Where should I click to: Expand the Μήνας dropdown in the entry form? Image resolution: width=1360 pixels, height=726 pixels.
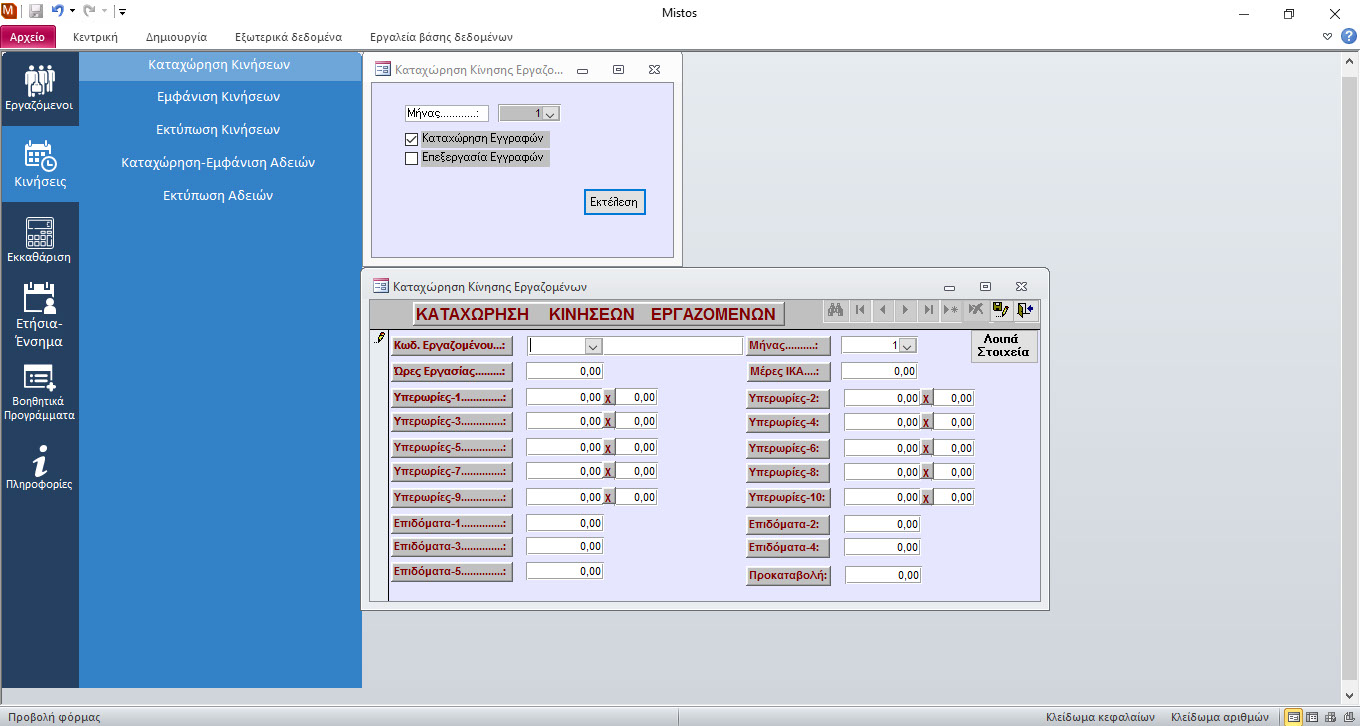pyautogui.click(x=907, y=346)
